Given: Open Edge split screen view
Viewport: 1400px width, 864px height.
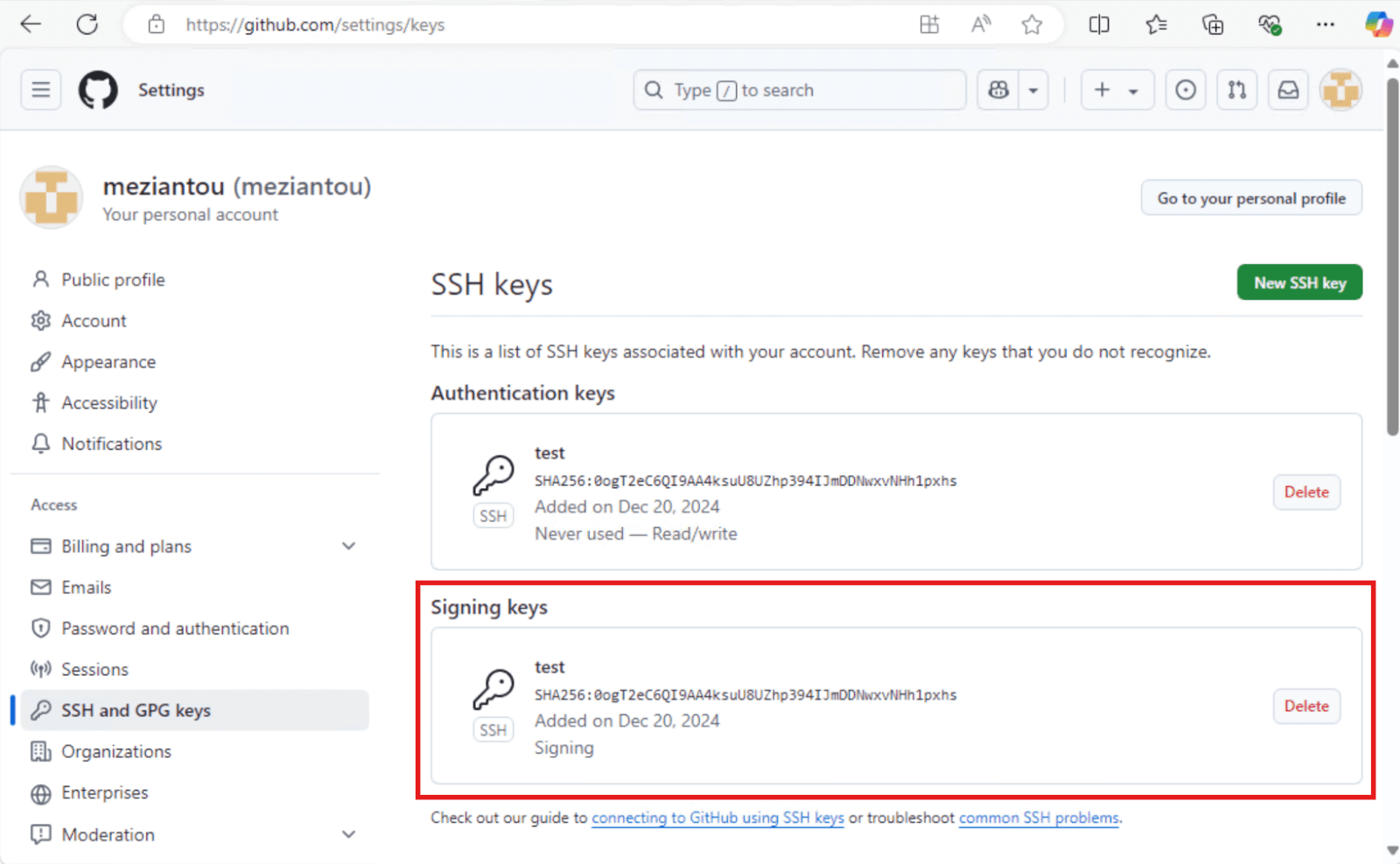Looking at the screenshot, I should pos(1099,24).
